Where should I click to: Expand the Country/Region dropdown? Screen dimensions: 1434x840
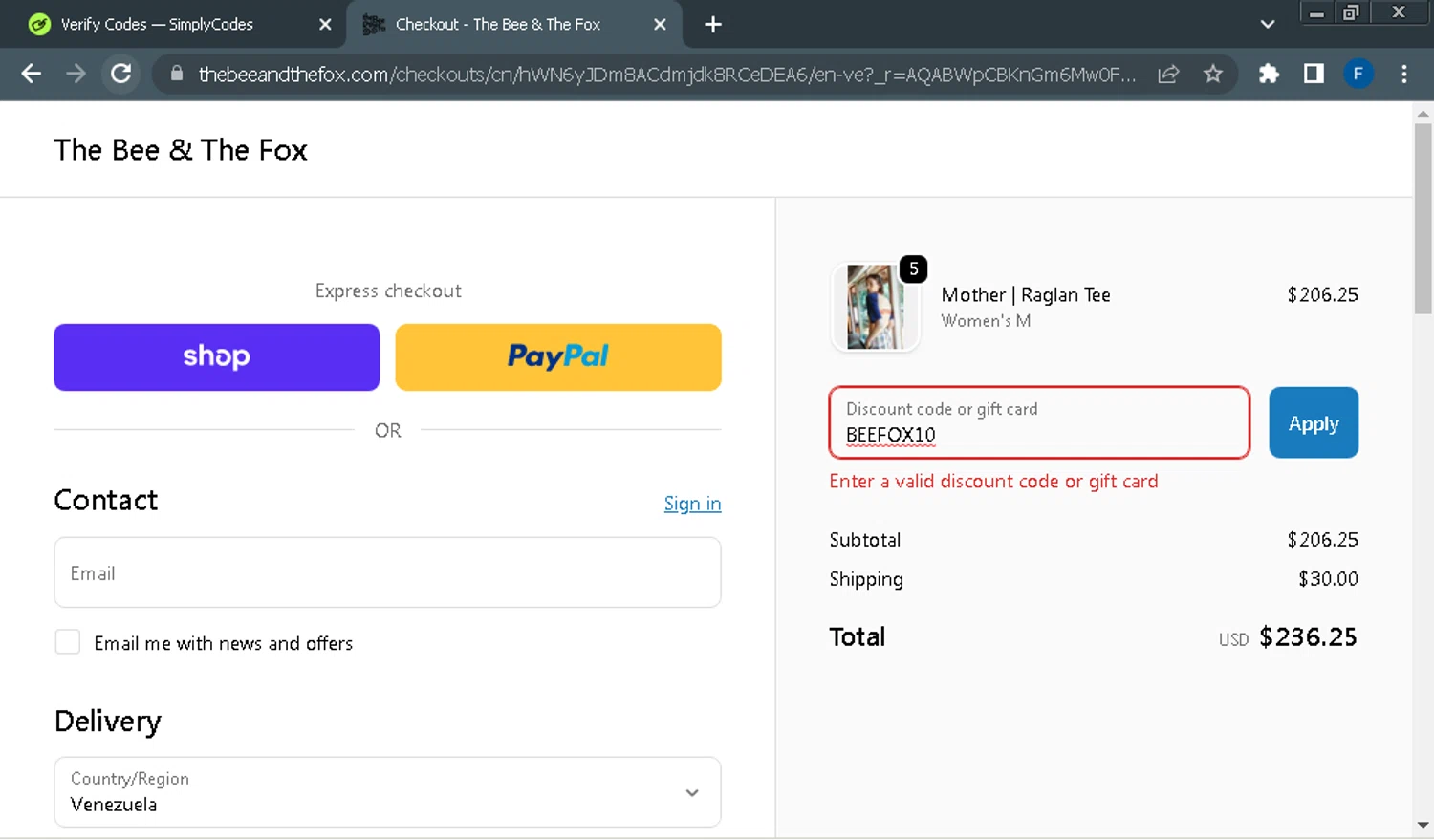coord(387,792)
